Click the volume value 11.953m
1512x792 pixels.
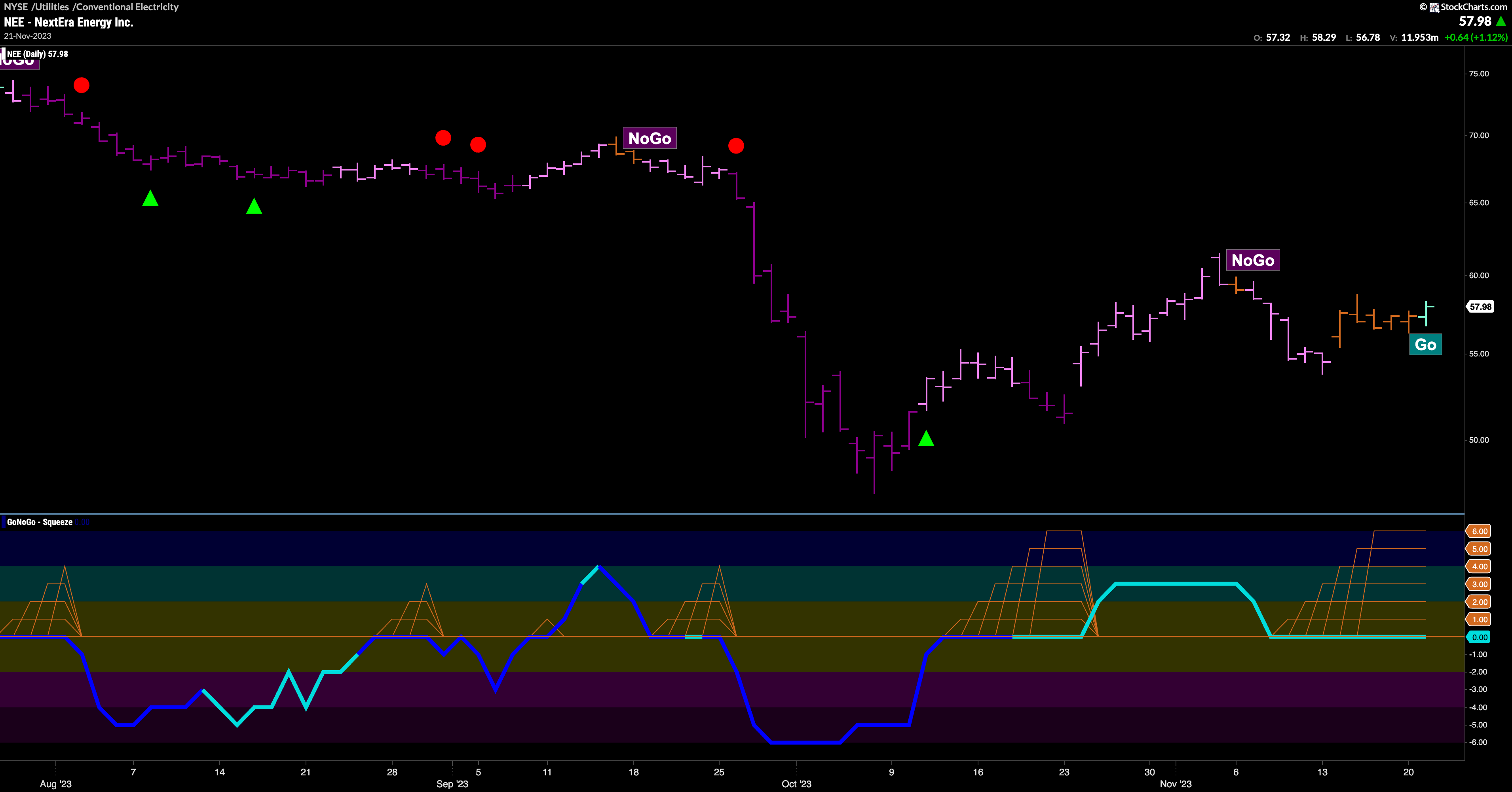[x=1420, y=38]
